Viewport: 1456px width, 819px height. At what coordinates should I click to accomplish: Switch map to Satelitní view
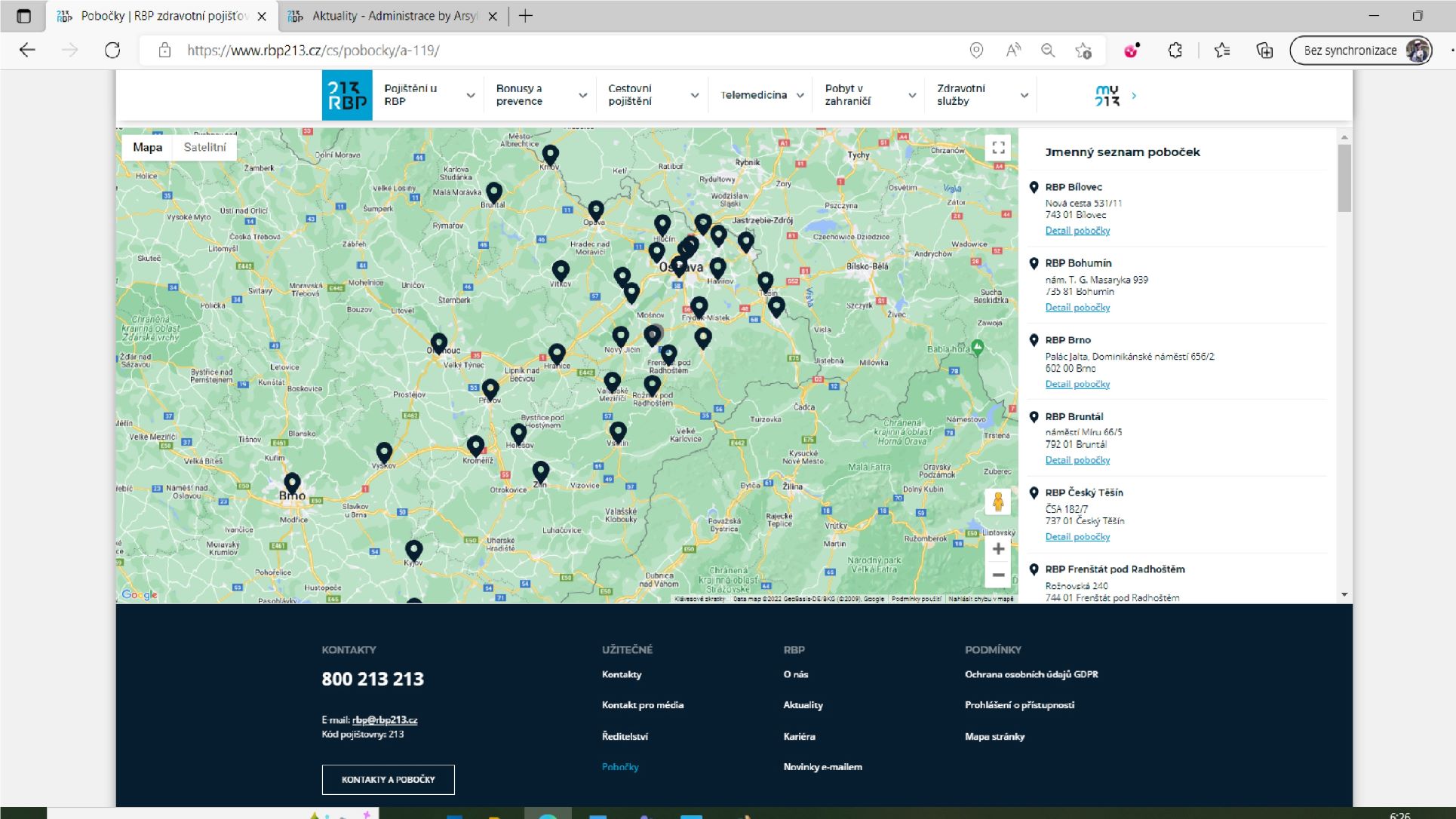pyautogui.click(x=204, y=148)
